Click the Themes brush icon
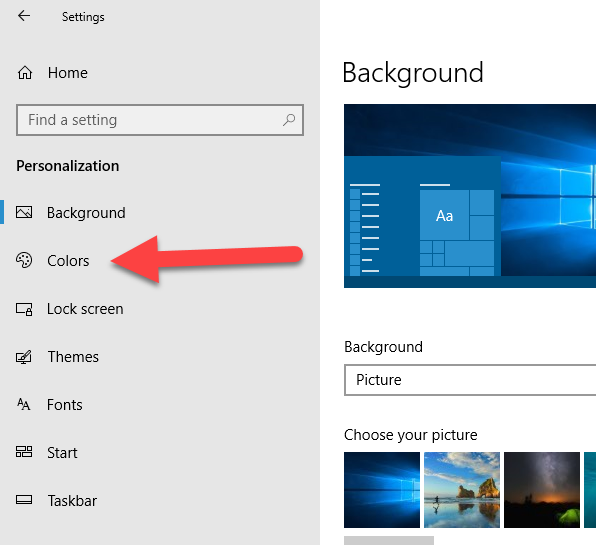The width and height of the screenshot is (596, 545). tap(24, 357)
